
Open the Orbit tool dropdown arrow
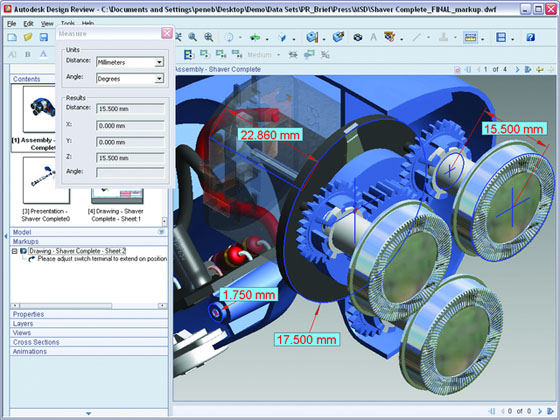coord(240,38)
